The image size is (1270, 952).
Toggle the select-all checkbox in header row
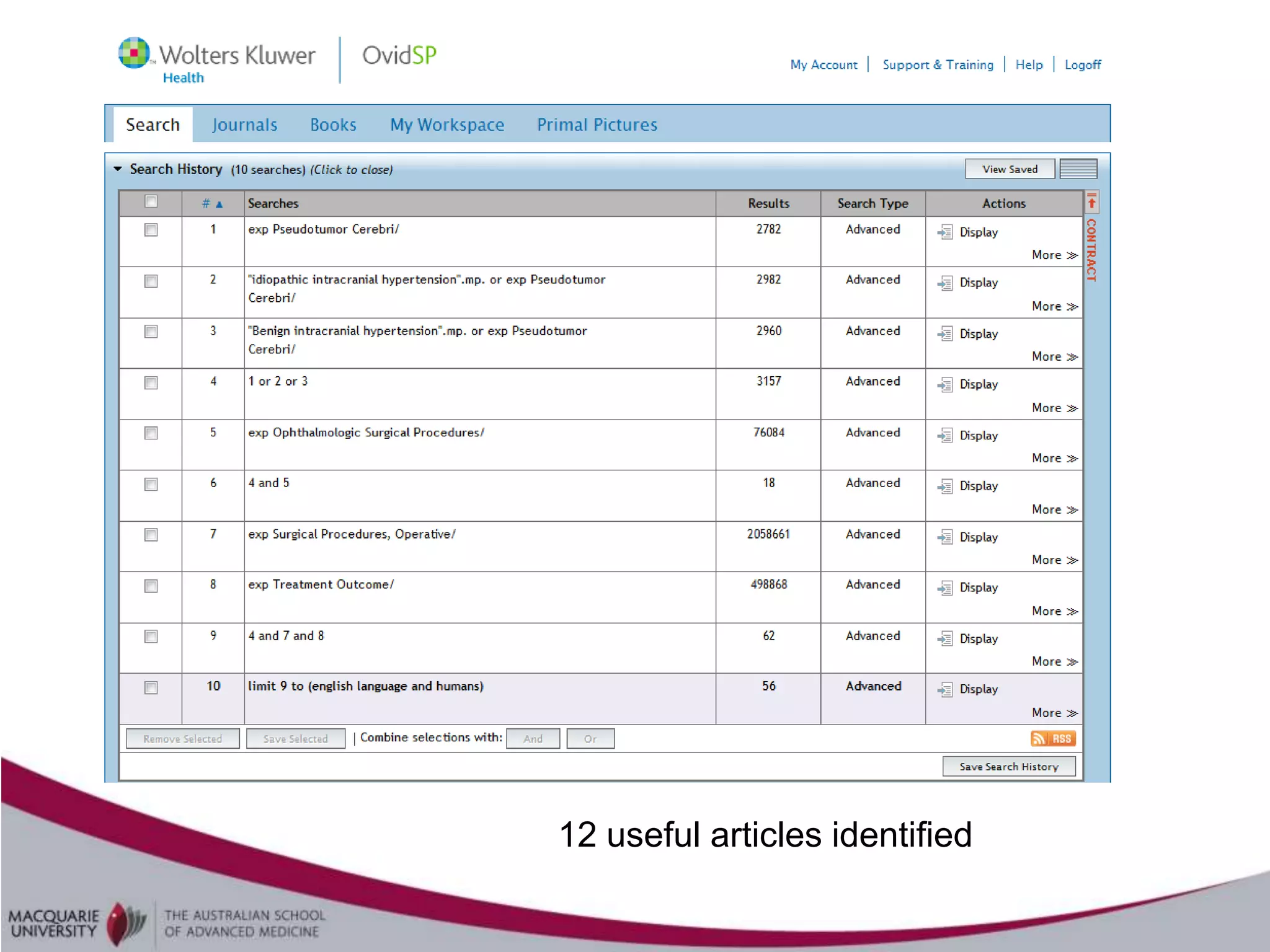pos(151,201)
